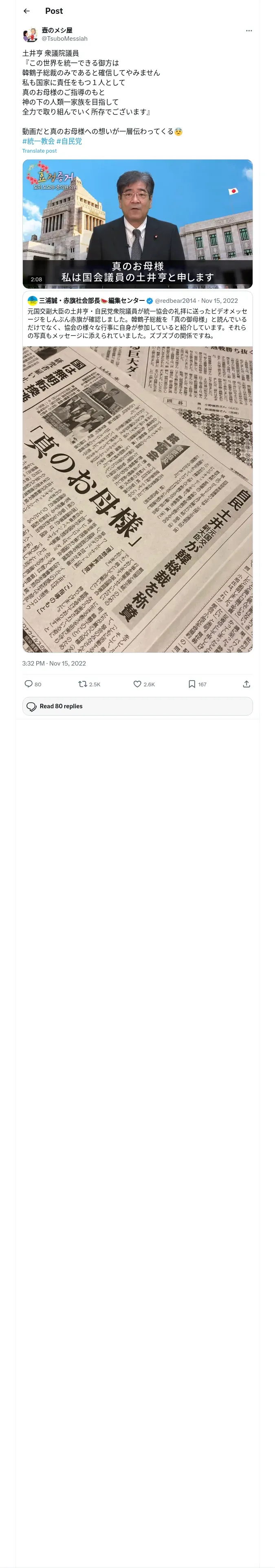Click the back arrow icon
Image resolution: width=275 pixels, height=1568 pixels.
pos(26,11)
